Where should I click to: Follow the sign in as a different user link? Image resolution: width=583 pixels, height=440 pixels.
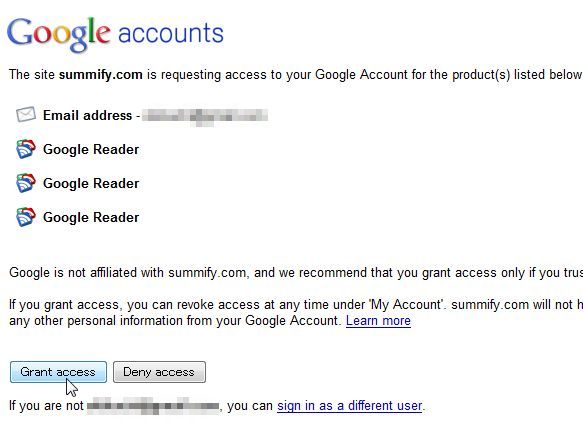pos(350,405)
